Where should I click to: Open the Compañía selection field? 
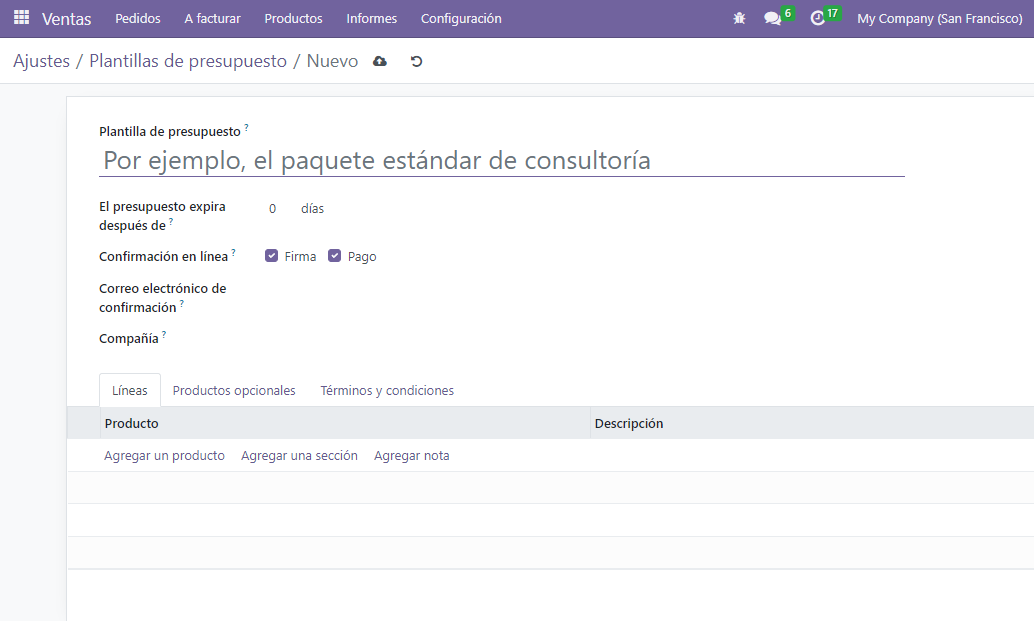click(300, 338)
